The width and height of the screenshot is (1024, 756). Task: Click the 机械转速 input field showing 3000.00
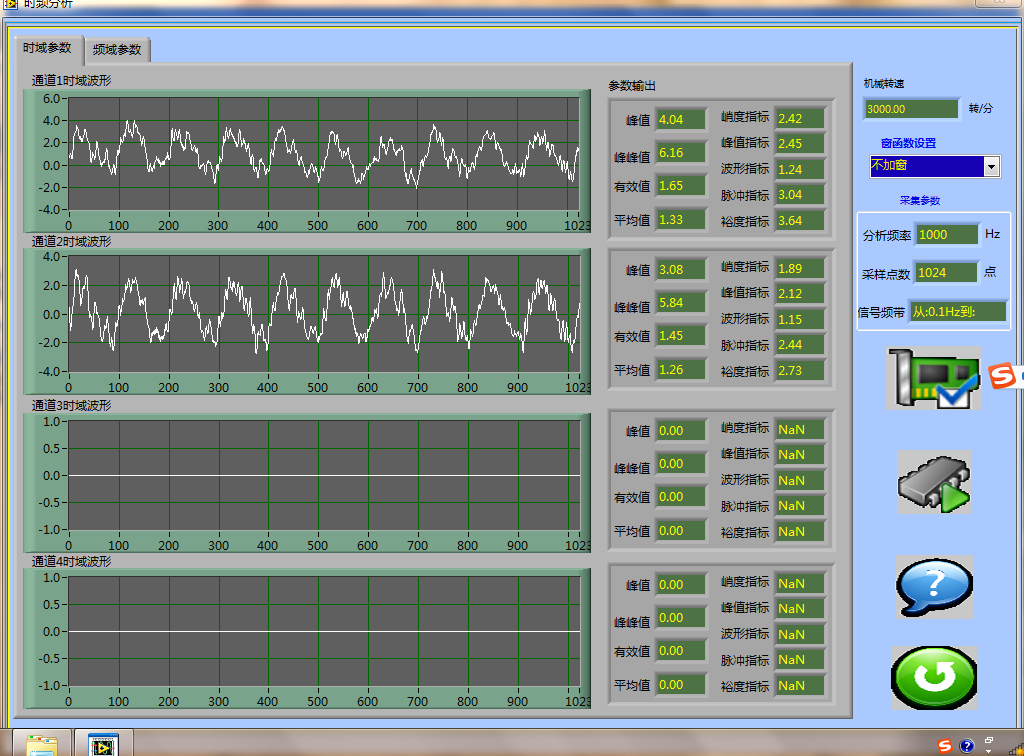coord(912,109)
